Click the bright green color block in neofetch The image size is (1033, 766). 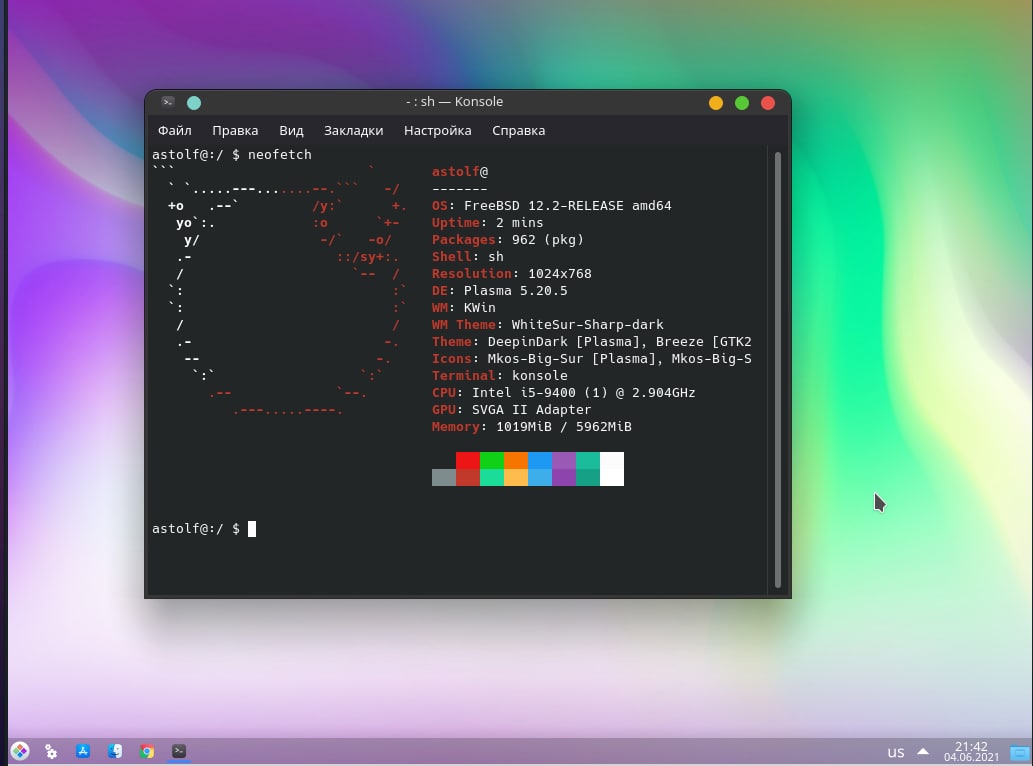pyautogui.click(x=491, y=460)
